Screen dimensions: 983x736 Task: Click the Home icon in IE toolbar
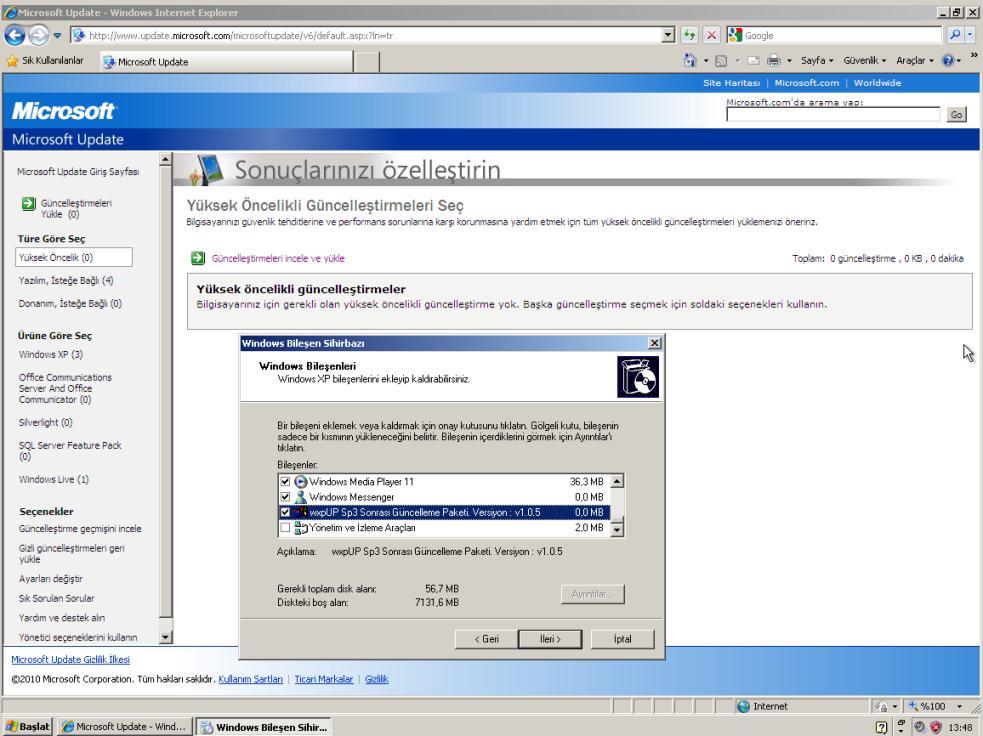coord(690,61)
